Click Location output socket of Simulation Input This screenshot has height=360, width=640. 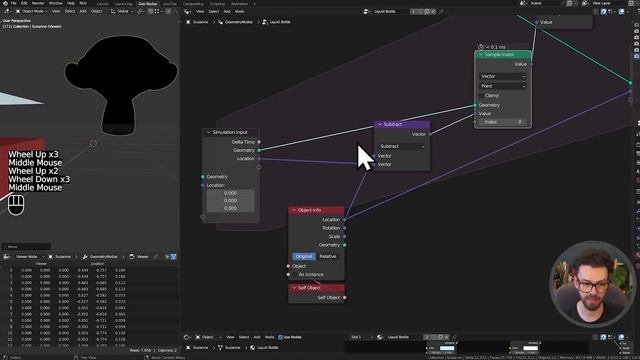(259, 159)
